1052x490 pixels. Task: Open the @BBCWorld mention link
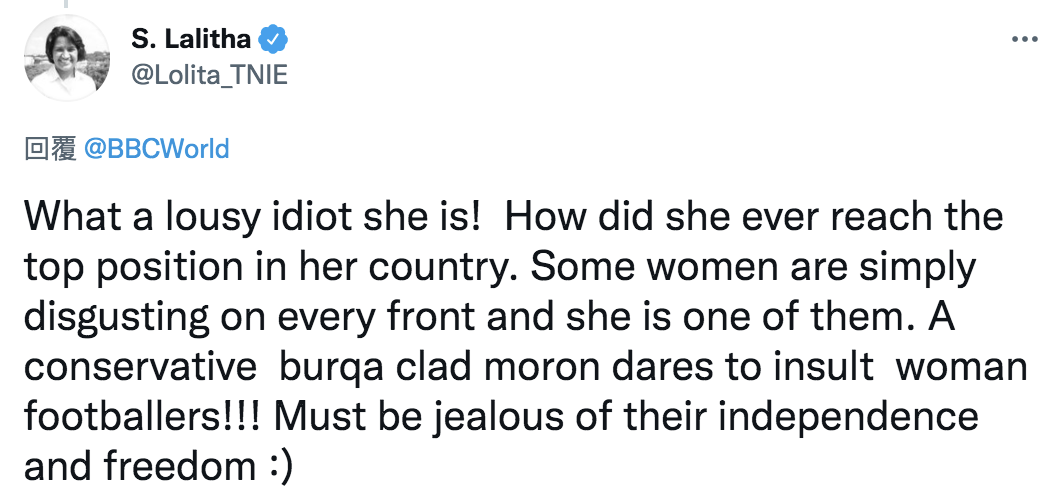pos(156,148)
